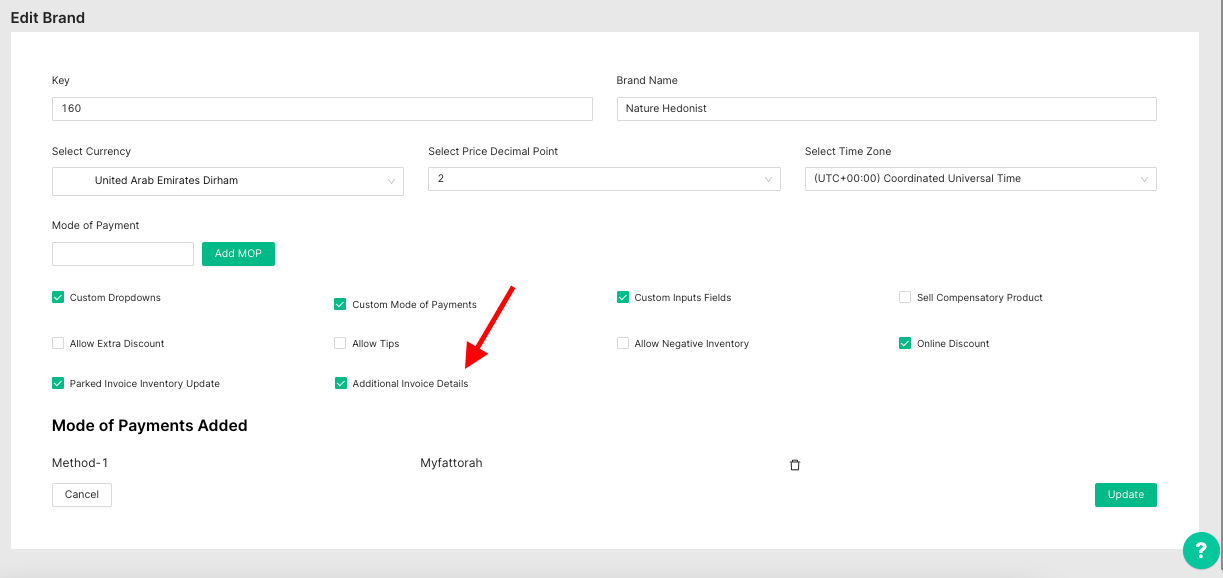This screenshot has height=578, width=1223.
Task: Enable the Allow Tips checkbox
Action: point(341,343)
